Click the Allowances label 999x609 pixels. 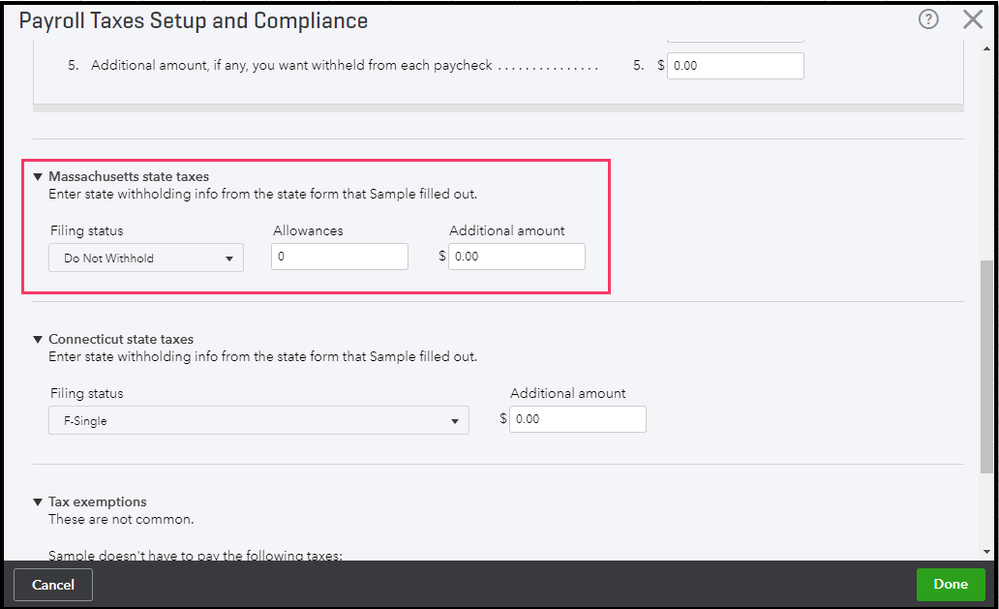(x=308, y=231)
